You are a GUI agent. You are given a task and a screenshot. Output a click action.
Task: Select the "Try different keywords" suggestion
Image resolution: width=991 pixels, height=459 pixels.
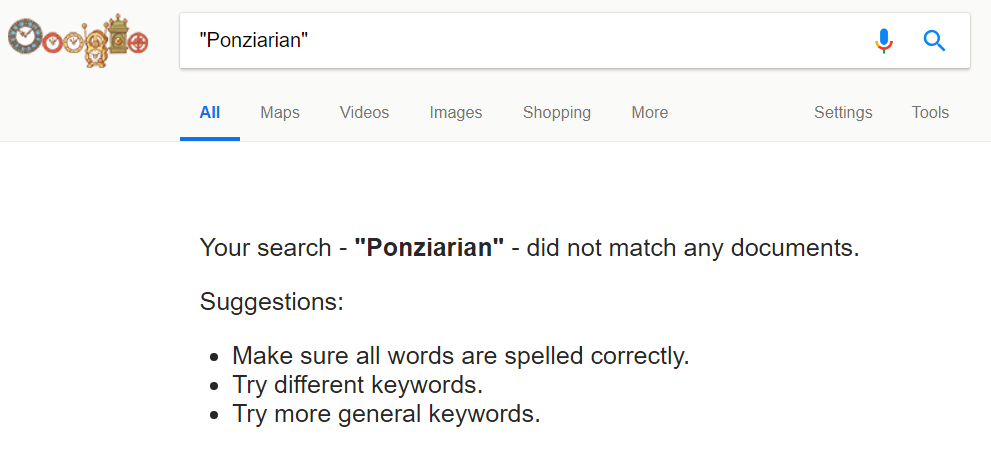pos(358,385)
